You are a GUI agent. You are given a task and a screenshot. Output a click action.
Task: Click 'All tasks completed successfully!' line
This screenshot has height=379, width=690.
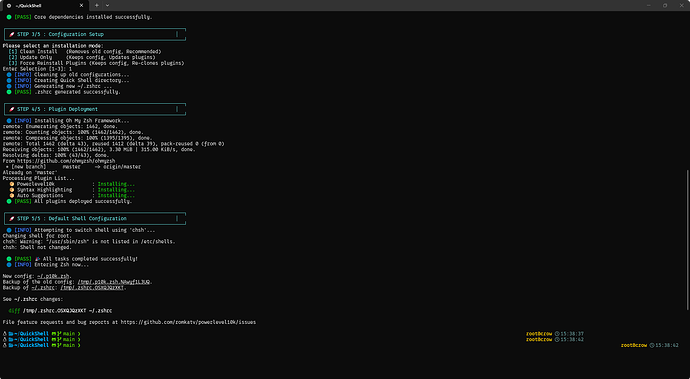pos(72,259)
